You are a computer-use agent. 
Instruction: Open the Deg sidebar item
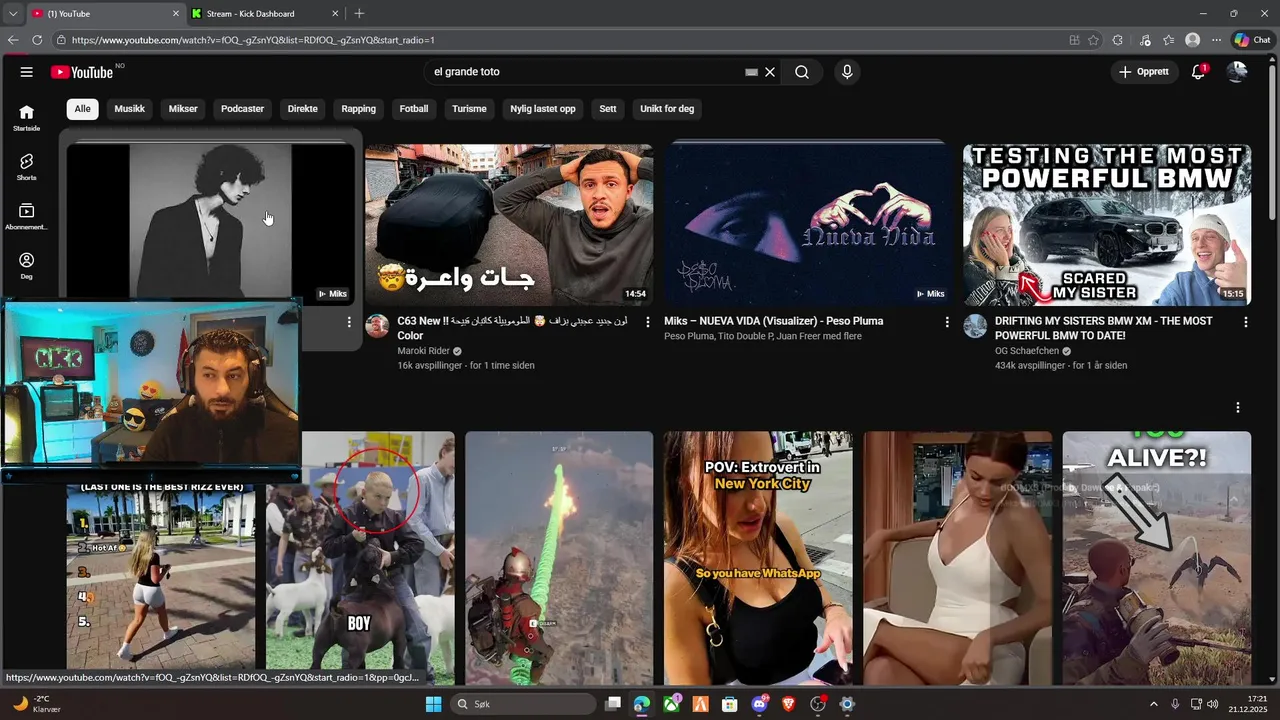(x=27, y=266)
